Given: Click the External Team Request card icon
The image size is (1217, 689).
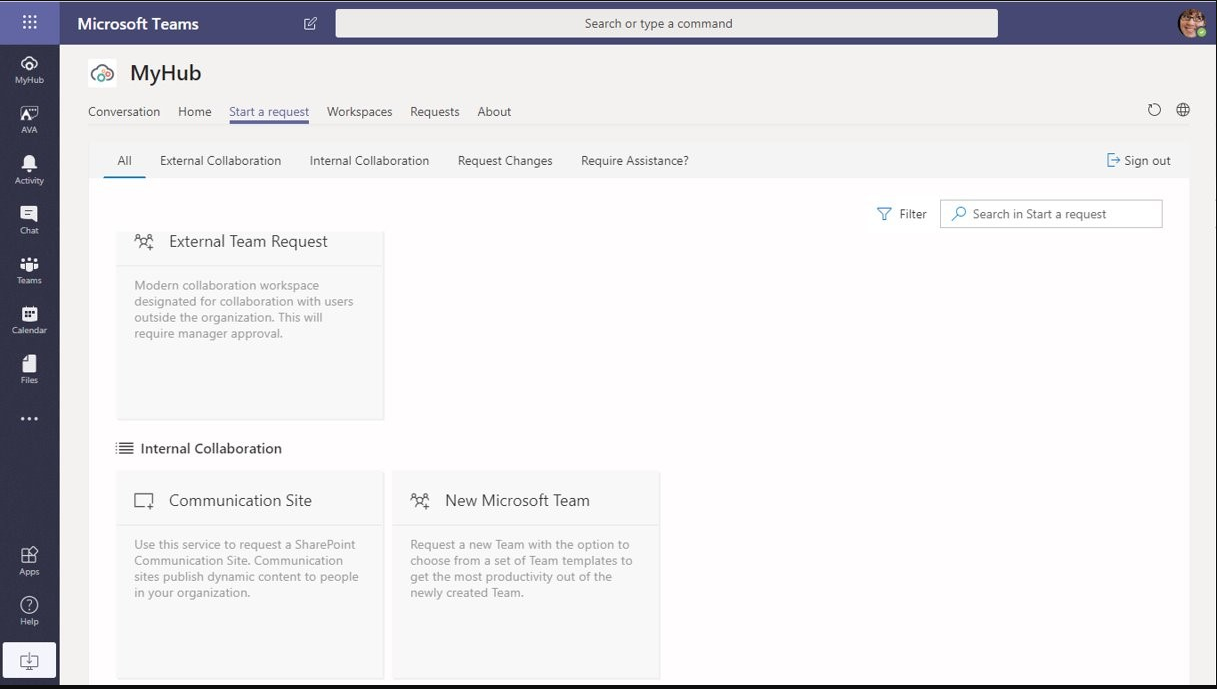Looking at the screenshot, I should (144, 242).
